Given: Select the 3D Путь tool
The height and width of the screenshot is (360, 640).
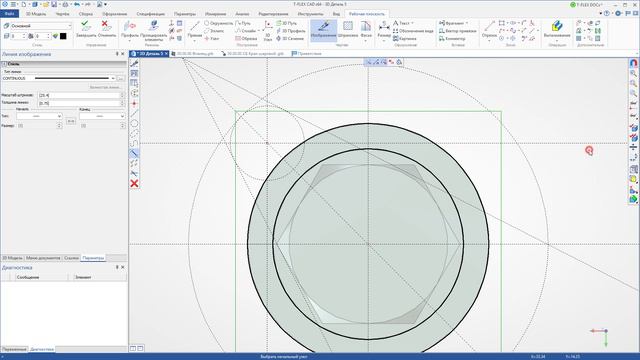Looking at the screenshot, I should tap(287, 23).
